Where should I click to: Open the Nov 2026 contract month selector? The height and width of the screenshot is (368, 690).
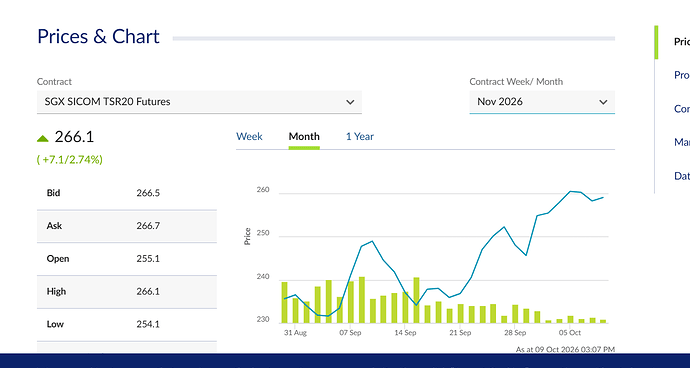(x=542, y=102)
